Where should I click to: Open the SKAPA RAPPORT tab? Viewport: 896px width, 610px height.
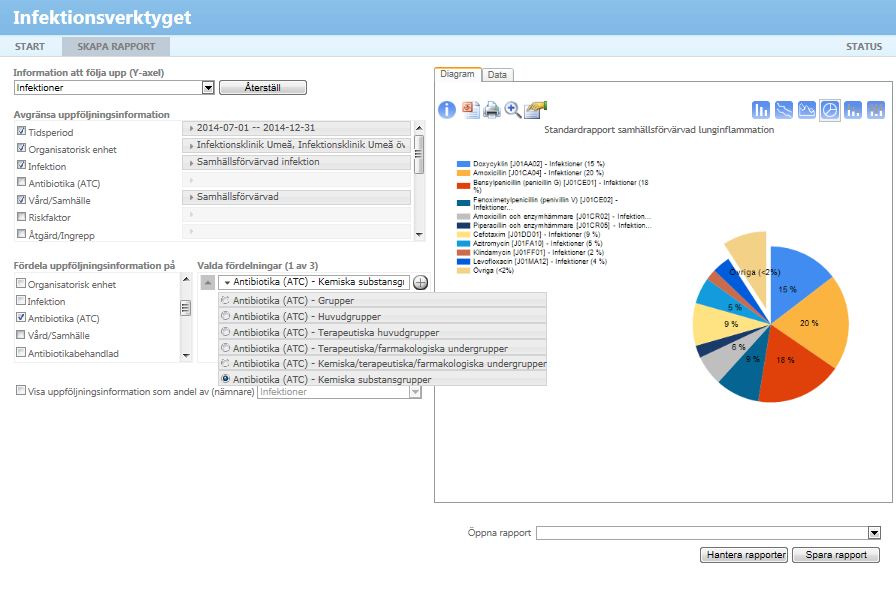116,47
